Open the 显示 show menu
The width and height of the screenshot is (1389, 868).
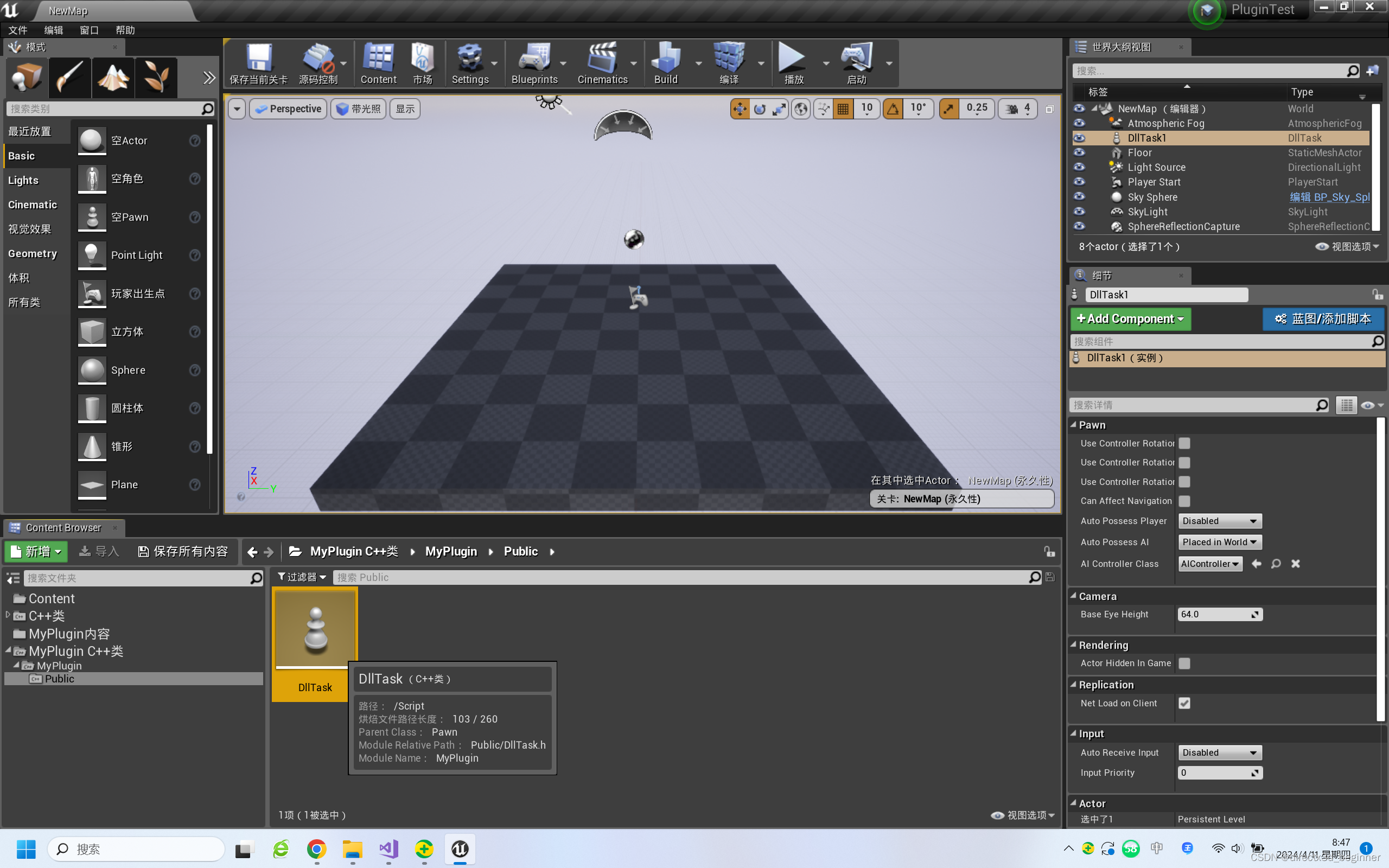click(405, 108)
